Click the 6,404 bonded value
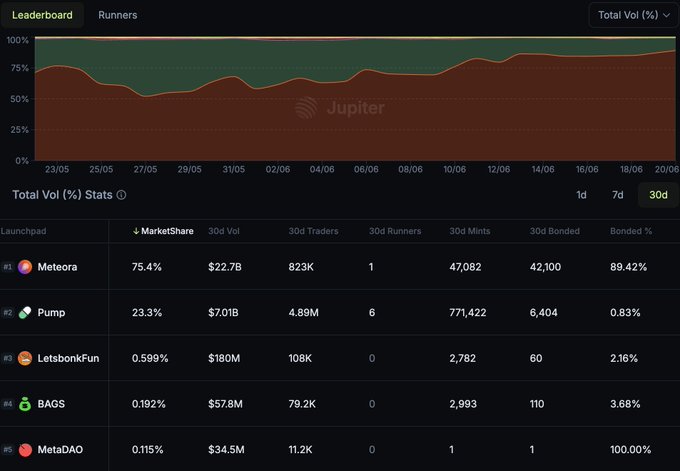This screenshot has width=680, height=471. pos(543,313)
